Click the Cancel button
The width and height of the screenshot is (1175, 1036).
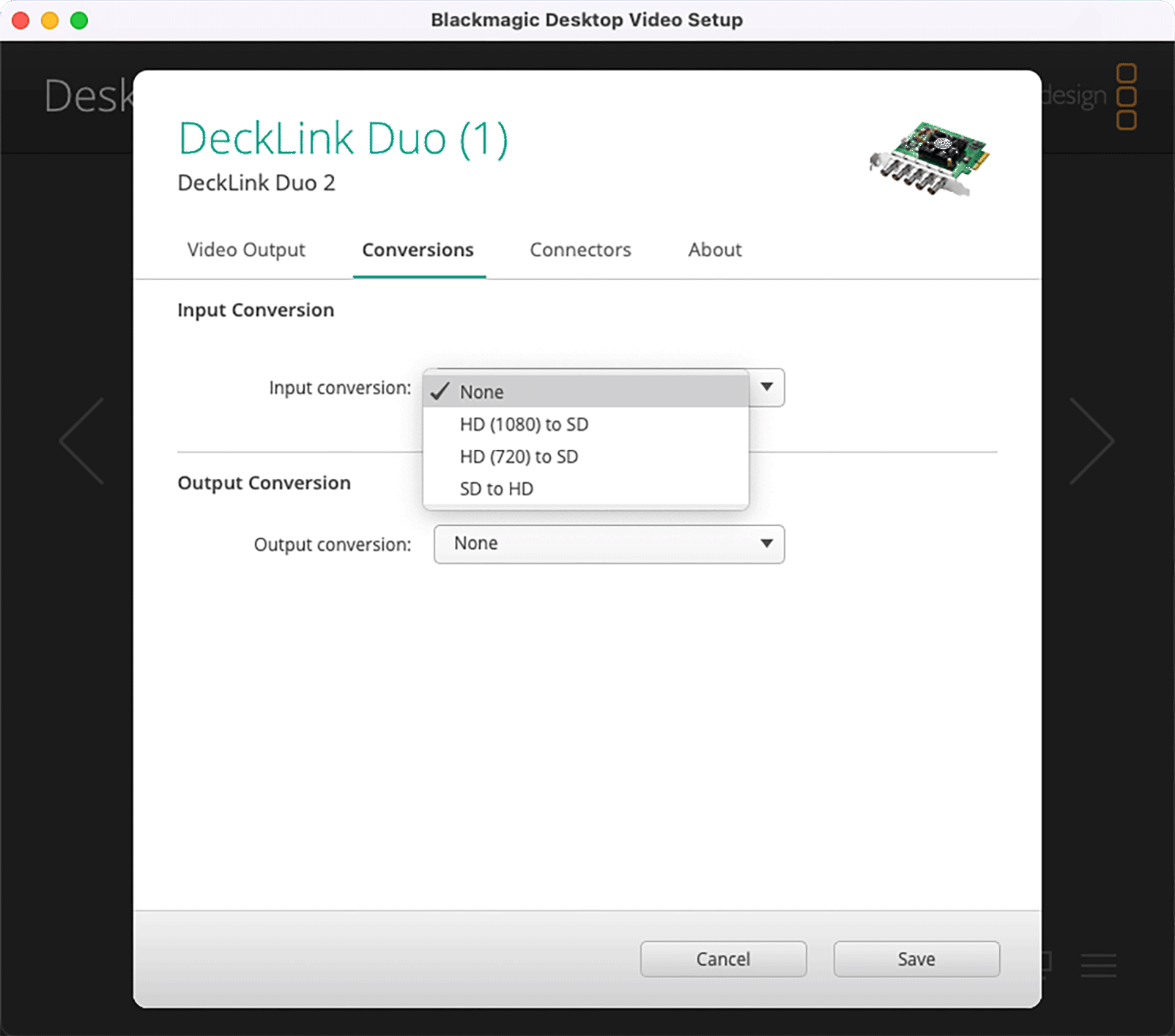(x=723, y=959)
